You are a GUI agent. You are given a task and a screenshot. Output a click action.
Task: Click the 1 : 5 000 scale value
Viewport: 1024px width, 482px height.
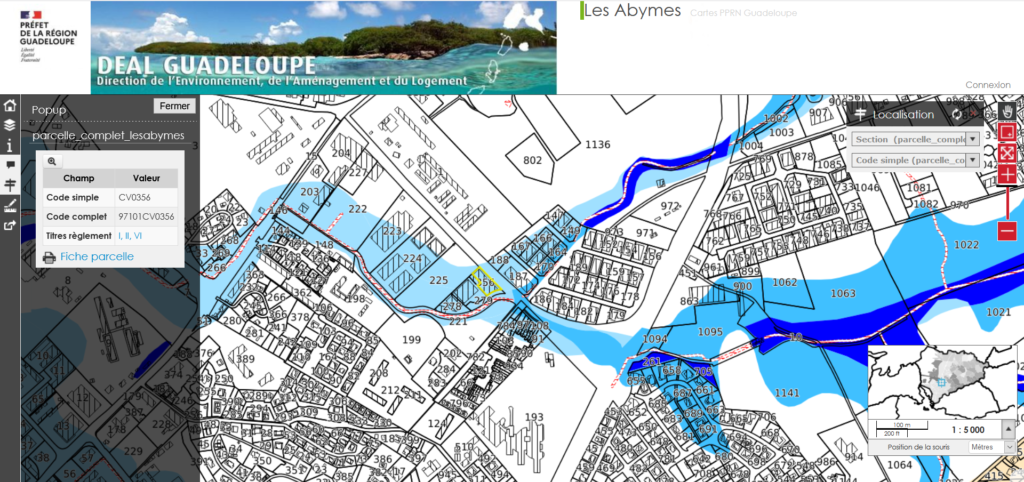[969, 429]
